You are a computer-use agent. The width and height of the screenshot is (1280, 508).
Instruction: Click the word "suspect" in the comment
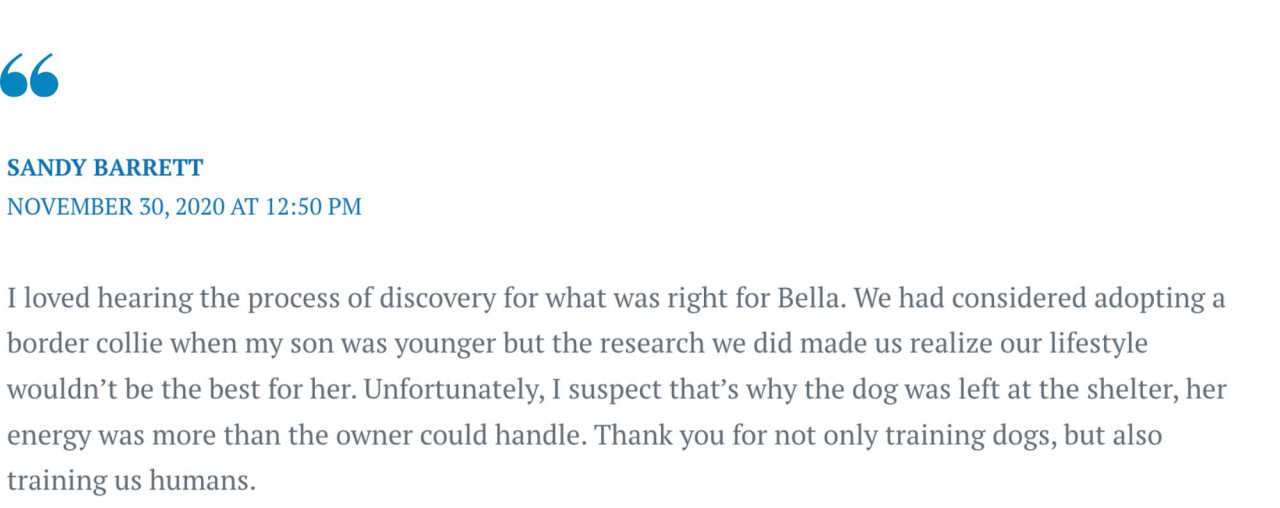[610, 390]
